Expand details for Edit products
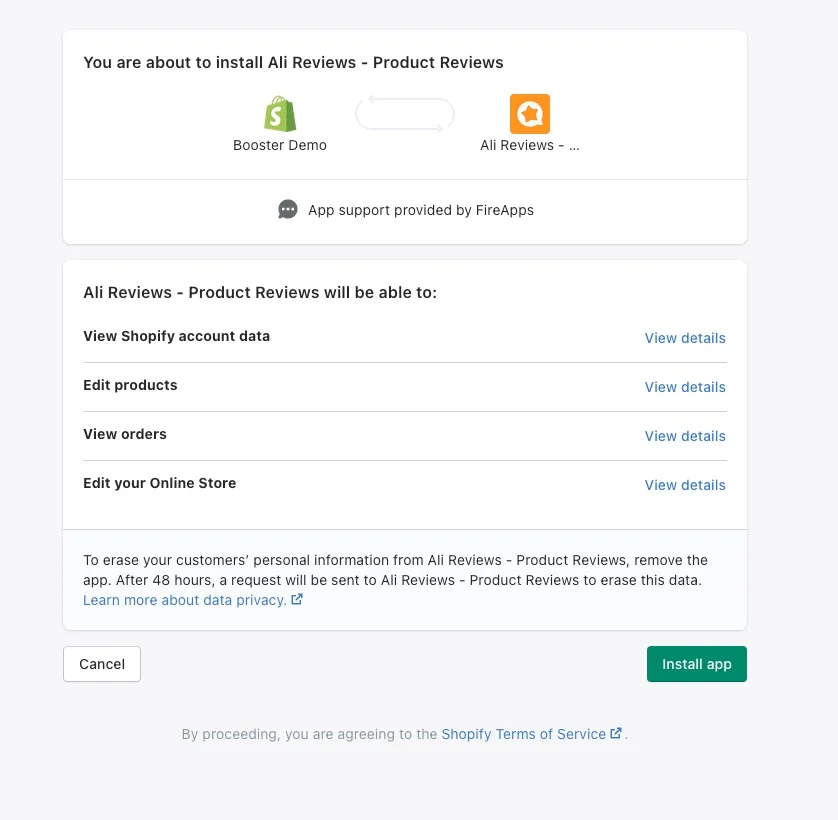Viewport: 838px width, 820px height. coord(685,387)
